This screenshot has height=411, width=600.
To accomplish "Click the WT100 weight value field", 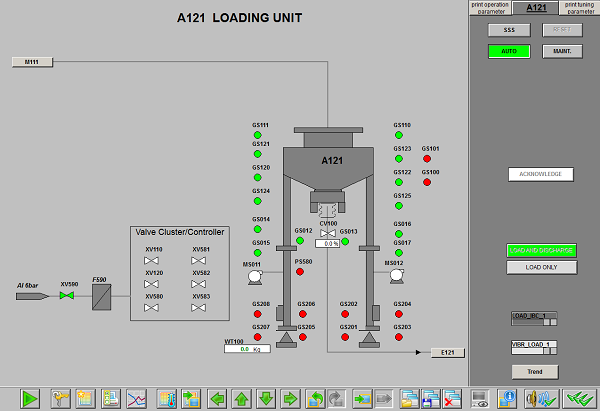I will pyautogui.click(x=247, y=349).
